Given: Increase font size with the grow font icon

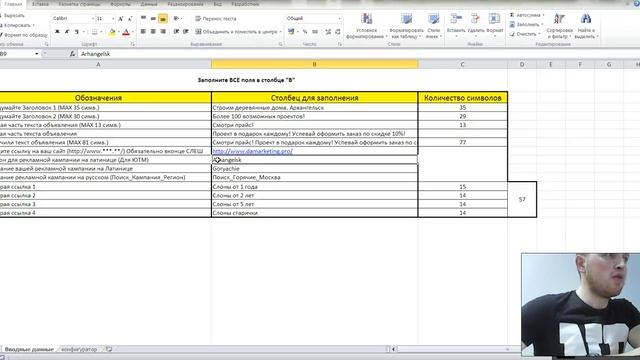Looking at the screenshot, I should [x=121, y=19].
